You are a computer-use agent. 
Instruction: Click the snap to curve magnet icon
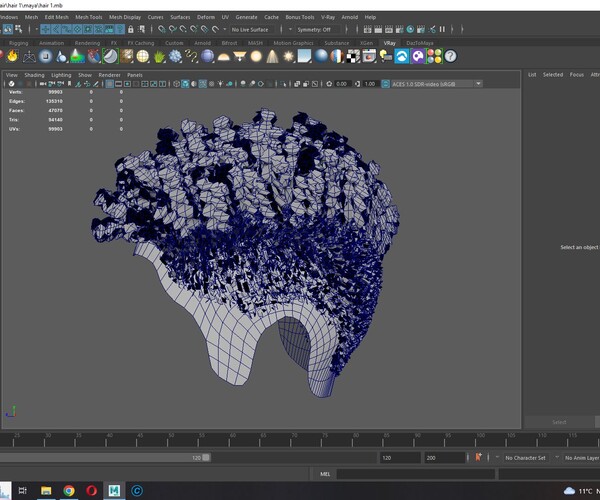tap(173, 29)
